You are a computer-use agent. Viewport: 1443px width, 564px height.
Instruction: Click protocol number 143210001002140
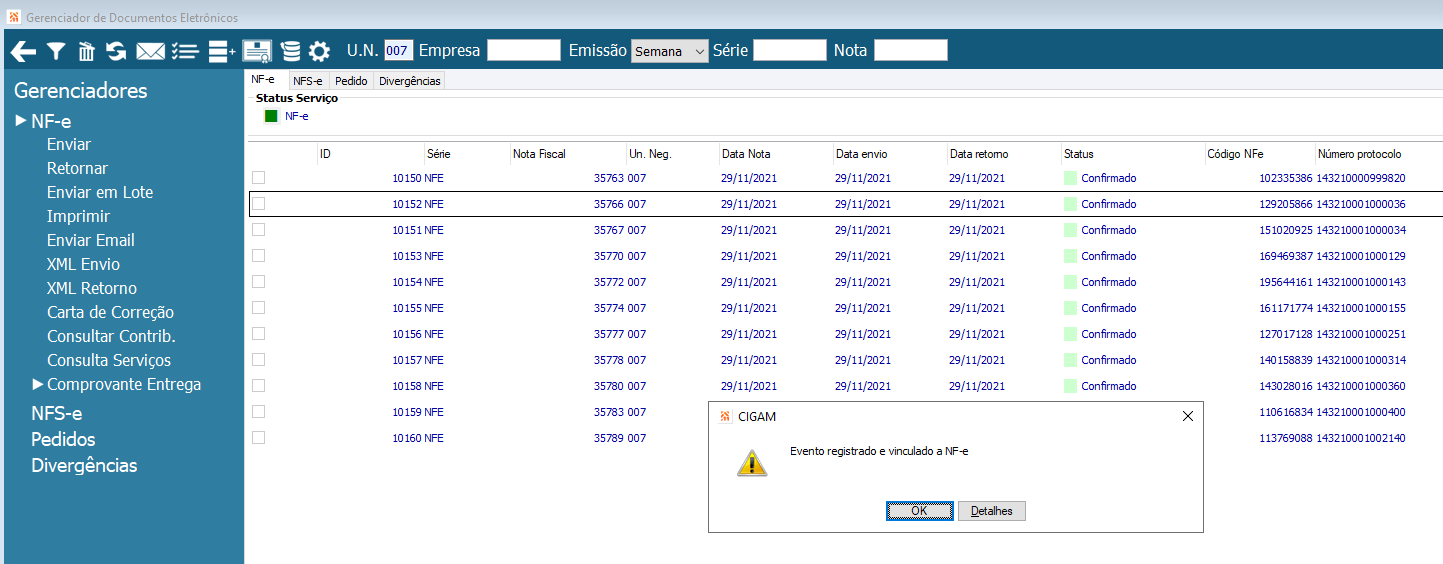[1361, 438]
